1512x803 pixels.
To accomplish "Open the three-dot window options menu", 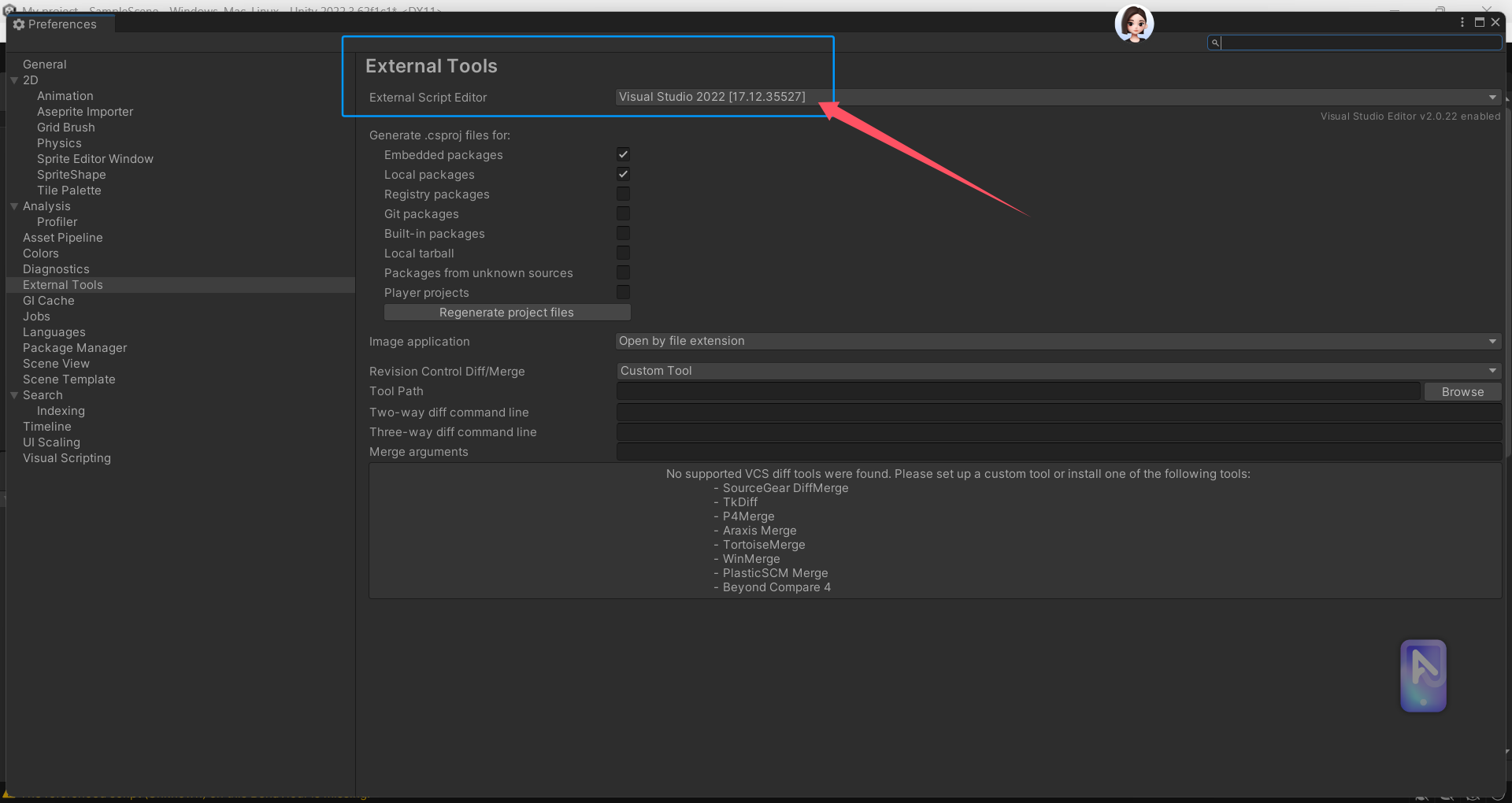I will pos(1462,23).
